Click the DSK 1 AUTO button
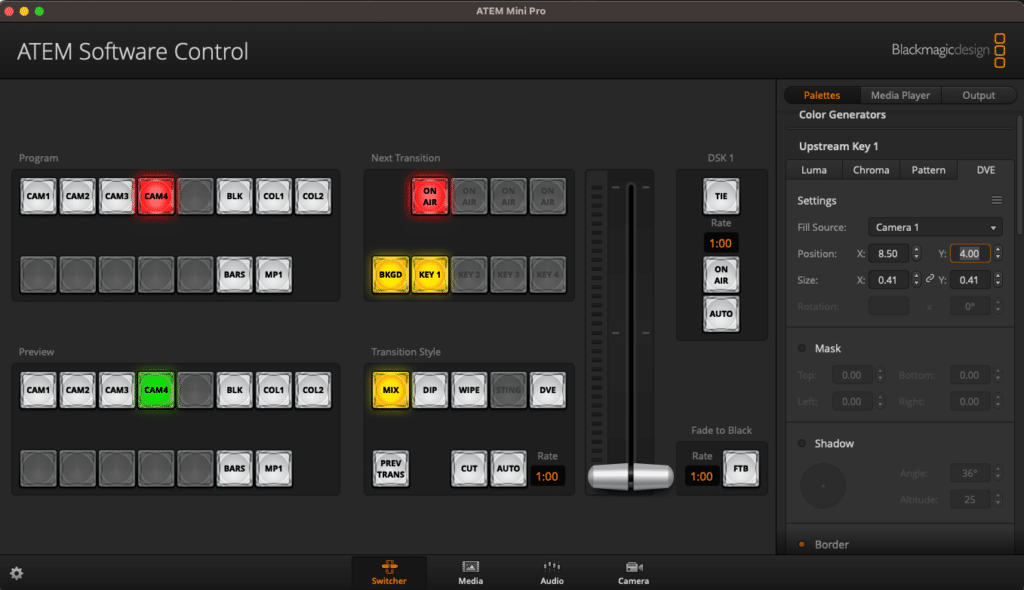Viewport: 1024px width, 590px height. point(721,314)
